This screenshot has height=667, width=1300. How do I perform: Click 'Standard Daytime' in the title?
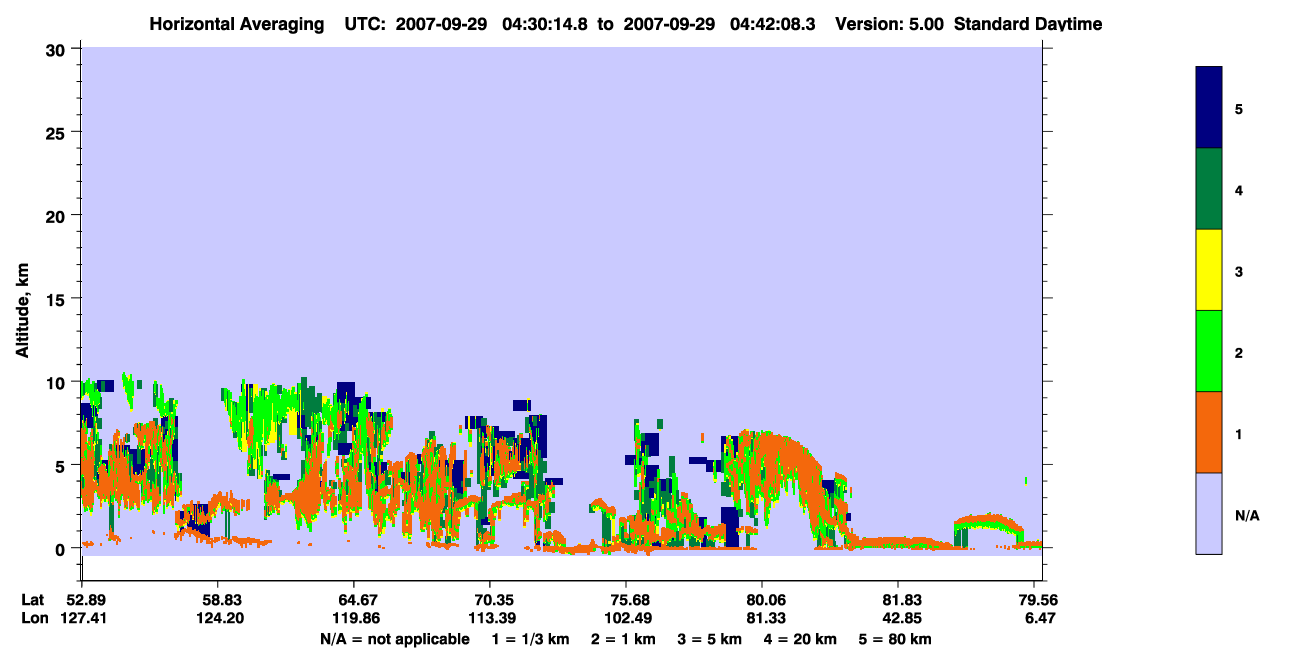(1028, 24)
